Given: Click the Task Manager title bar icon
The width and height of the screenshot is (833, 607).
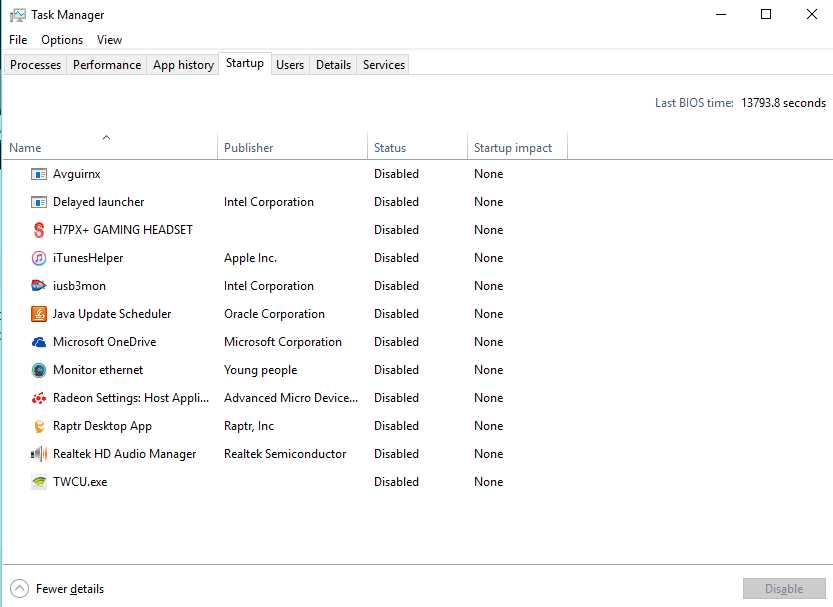Looking at the screenshot, I should click(x=18, y=15).
